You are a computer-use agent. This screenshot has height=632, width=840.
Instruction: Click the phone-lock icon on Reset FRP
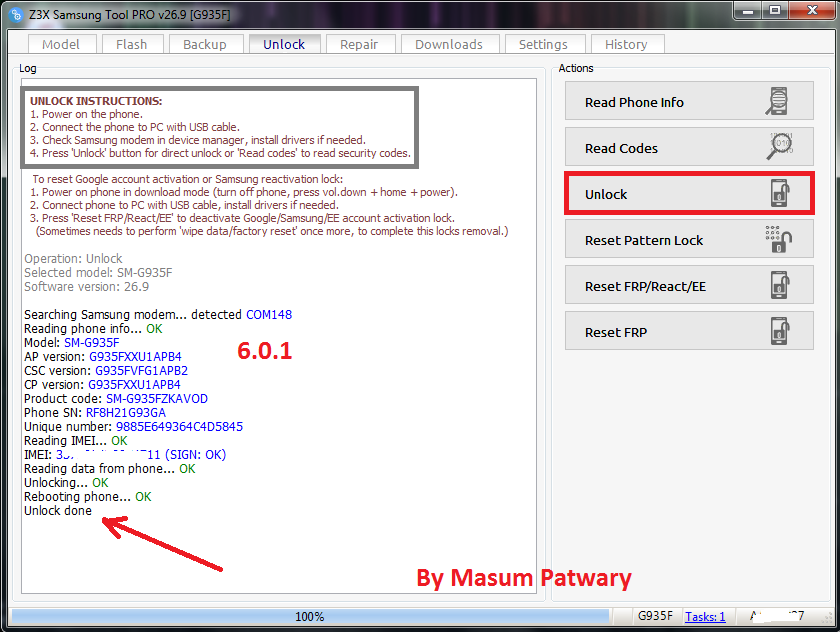tap(781, 331)
